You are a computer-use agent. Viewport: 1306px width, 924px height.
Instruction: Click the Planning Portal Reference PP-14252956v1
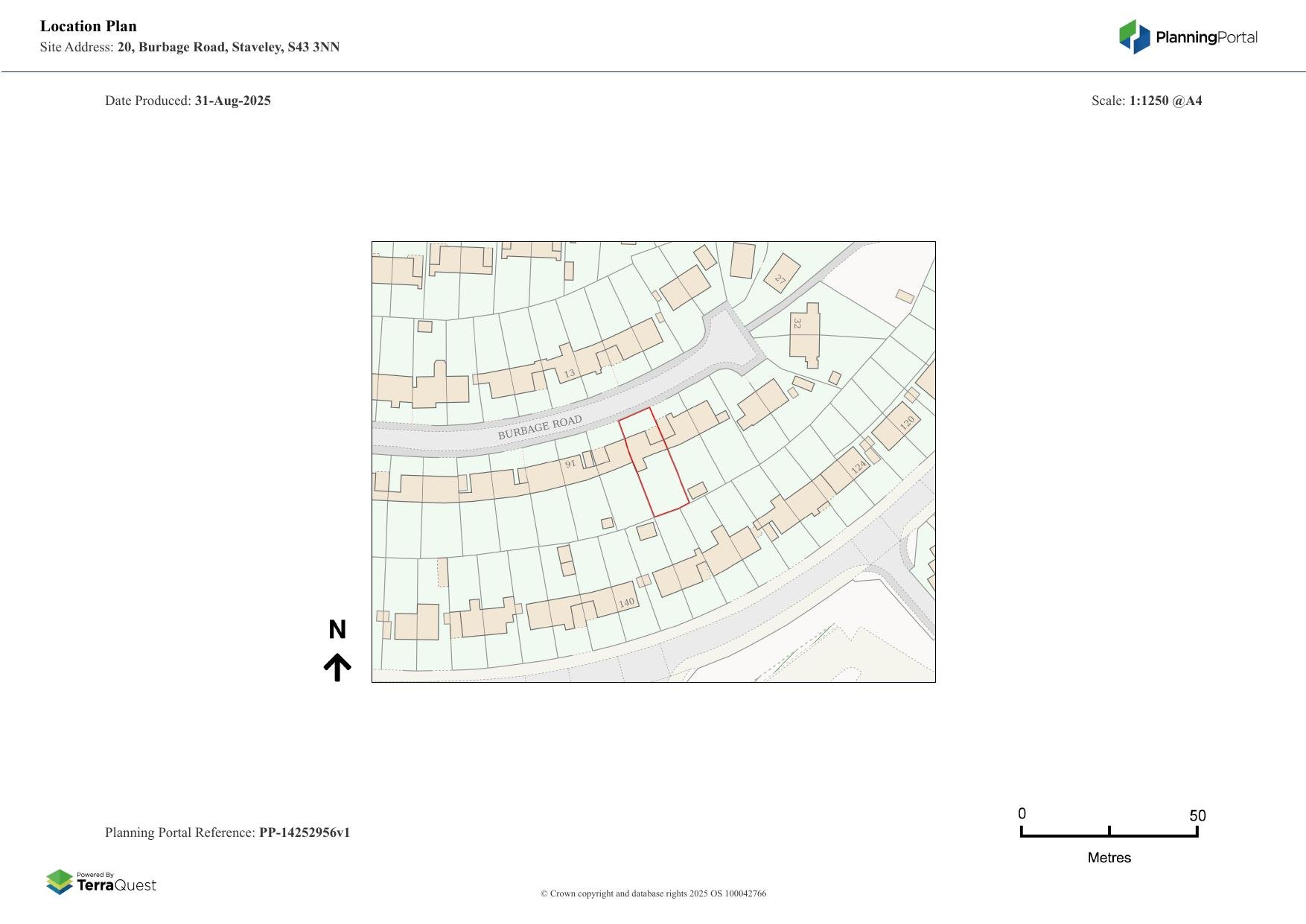227,832
